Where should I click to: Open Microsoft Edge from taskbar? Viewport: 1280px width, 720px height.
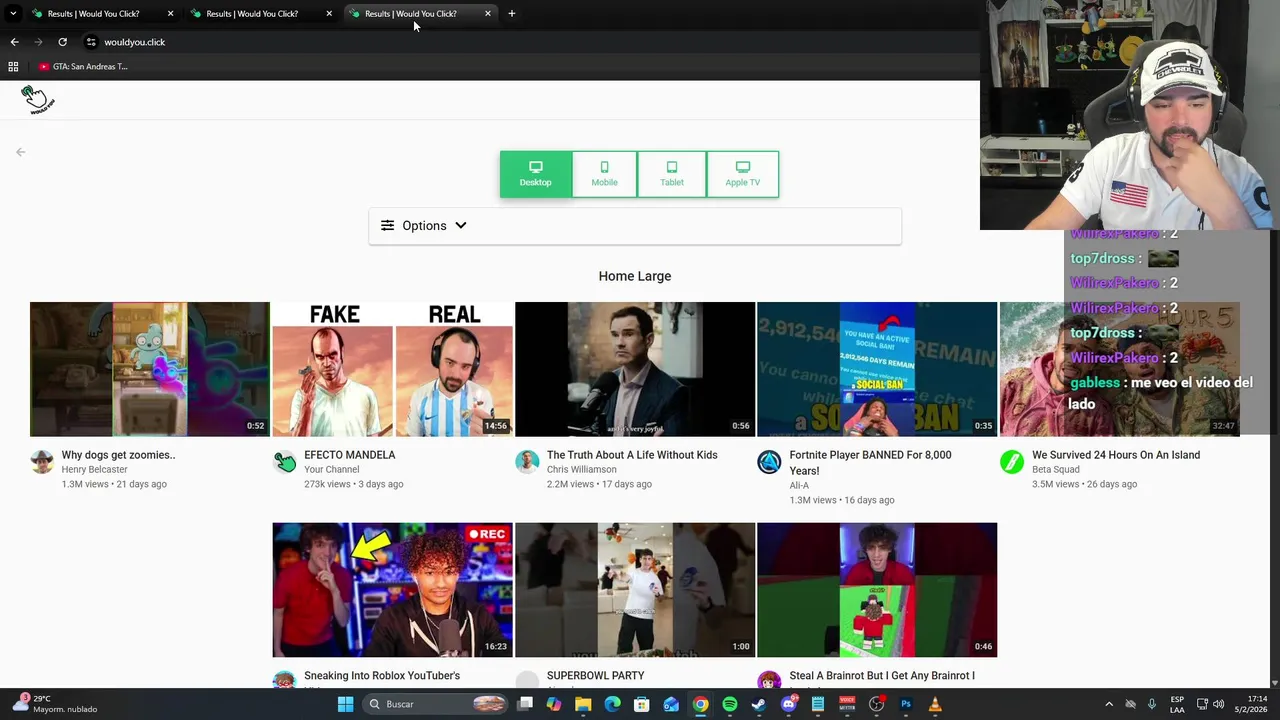point(612,704)
